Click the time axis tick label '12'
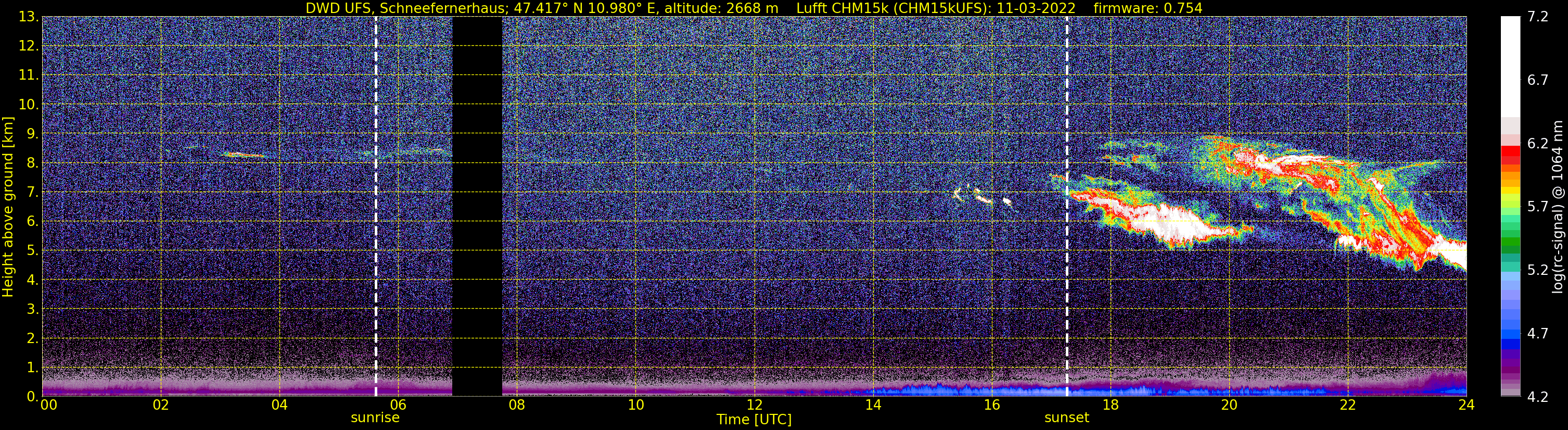The image size is (1568, 430). (x=754, y=406)
